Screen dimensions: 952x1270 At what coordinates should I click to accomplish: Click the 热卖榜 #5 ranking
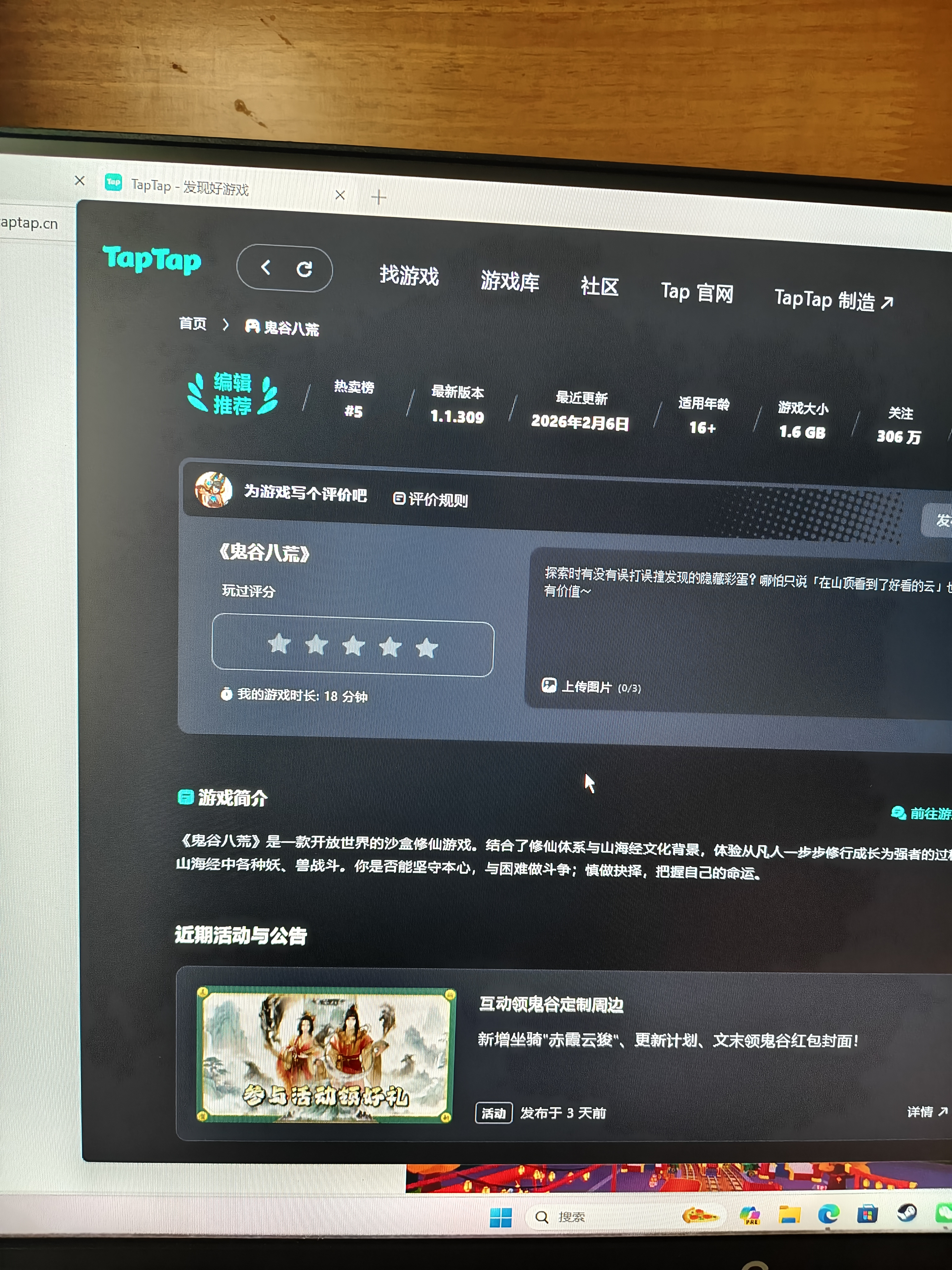354,399
